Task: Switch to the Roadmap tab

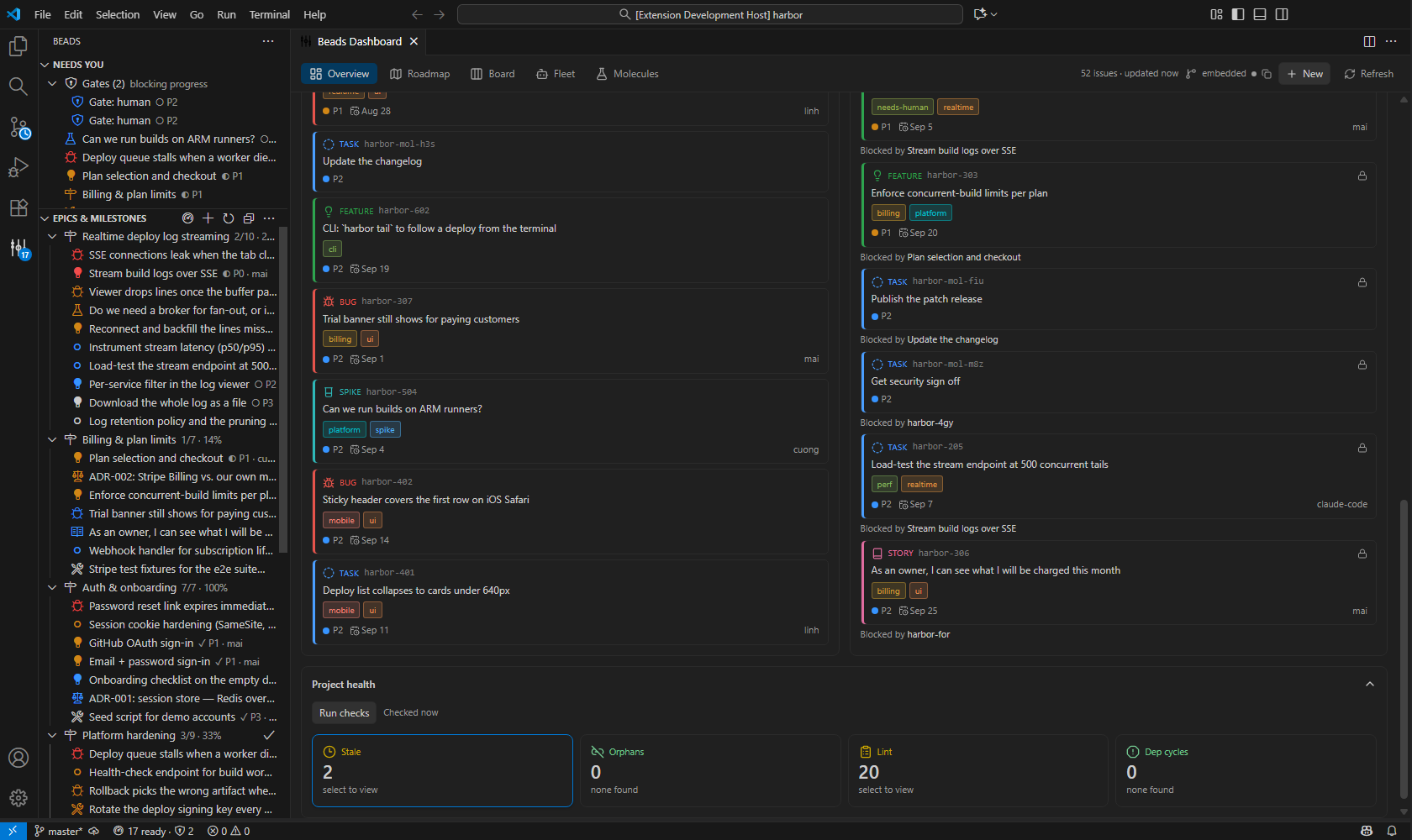Action: (x=420, y=74)
